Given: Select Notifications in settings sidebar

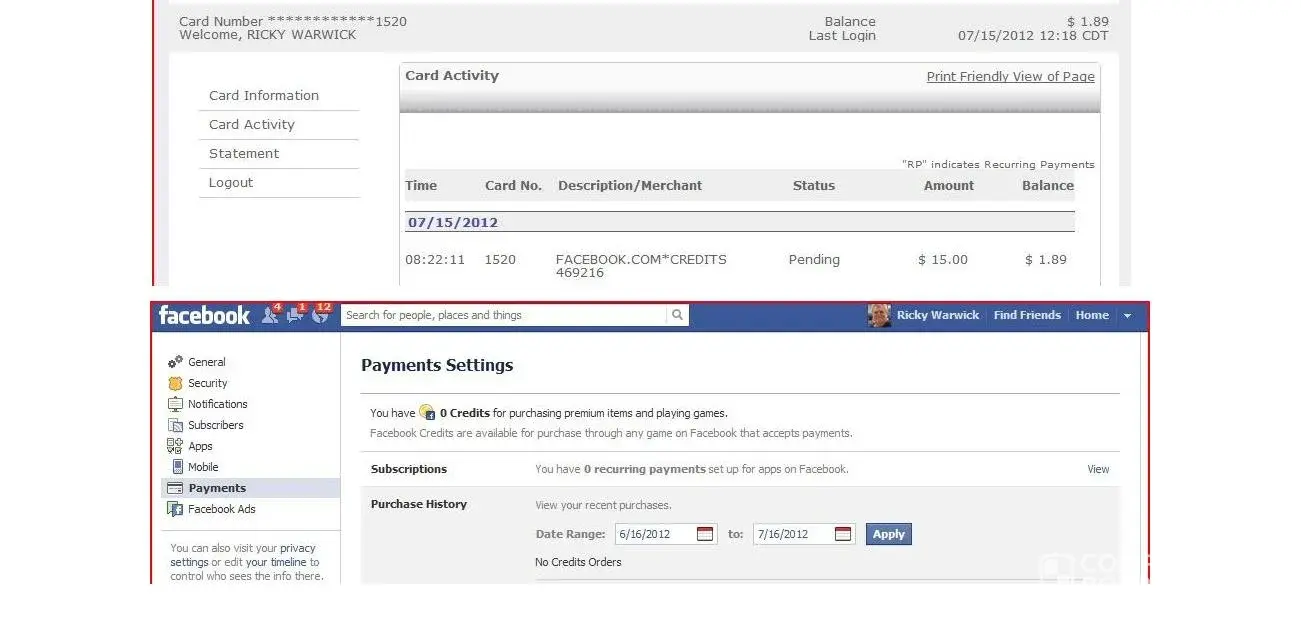Looking at the screenshot, I should tap(218, 404).
